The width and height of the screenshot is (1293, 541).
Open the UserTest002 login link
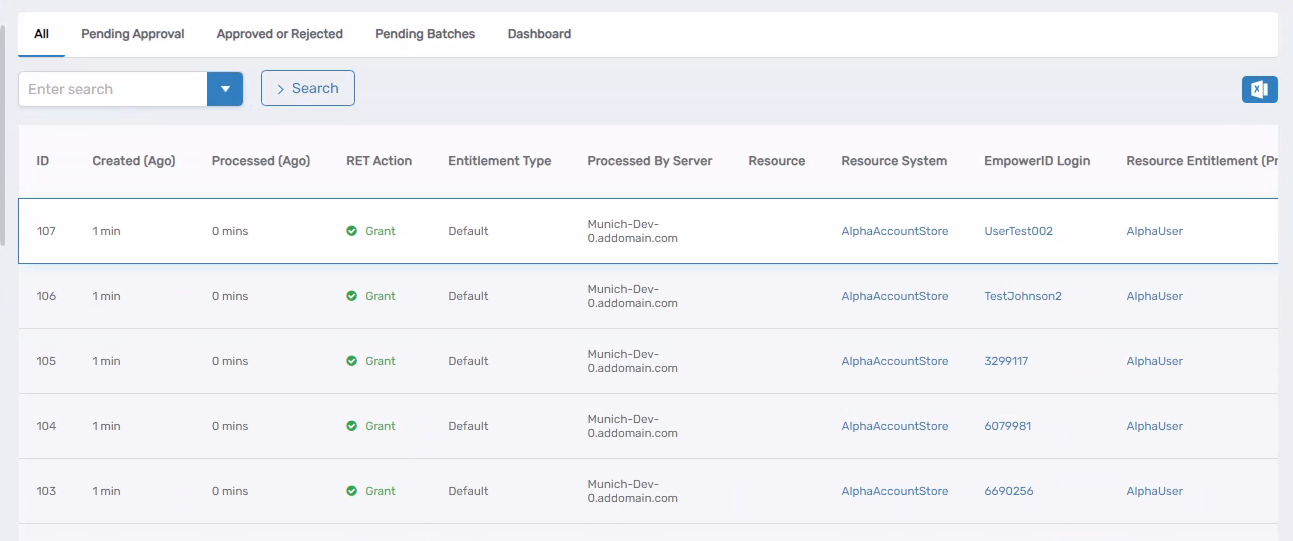(1019, 231)
